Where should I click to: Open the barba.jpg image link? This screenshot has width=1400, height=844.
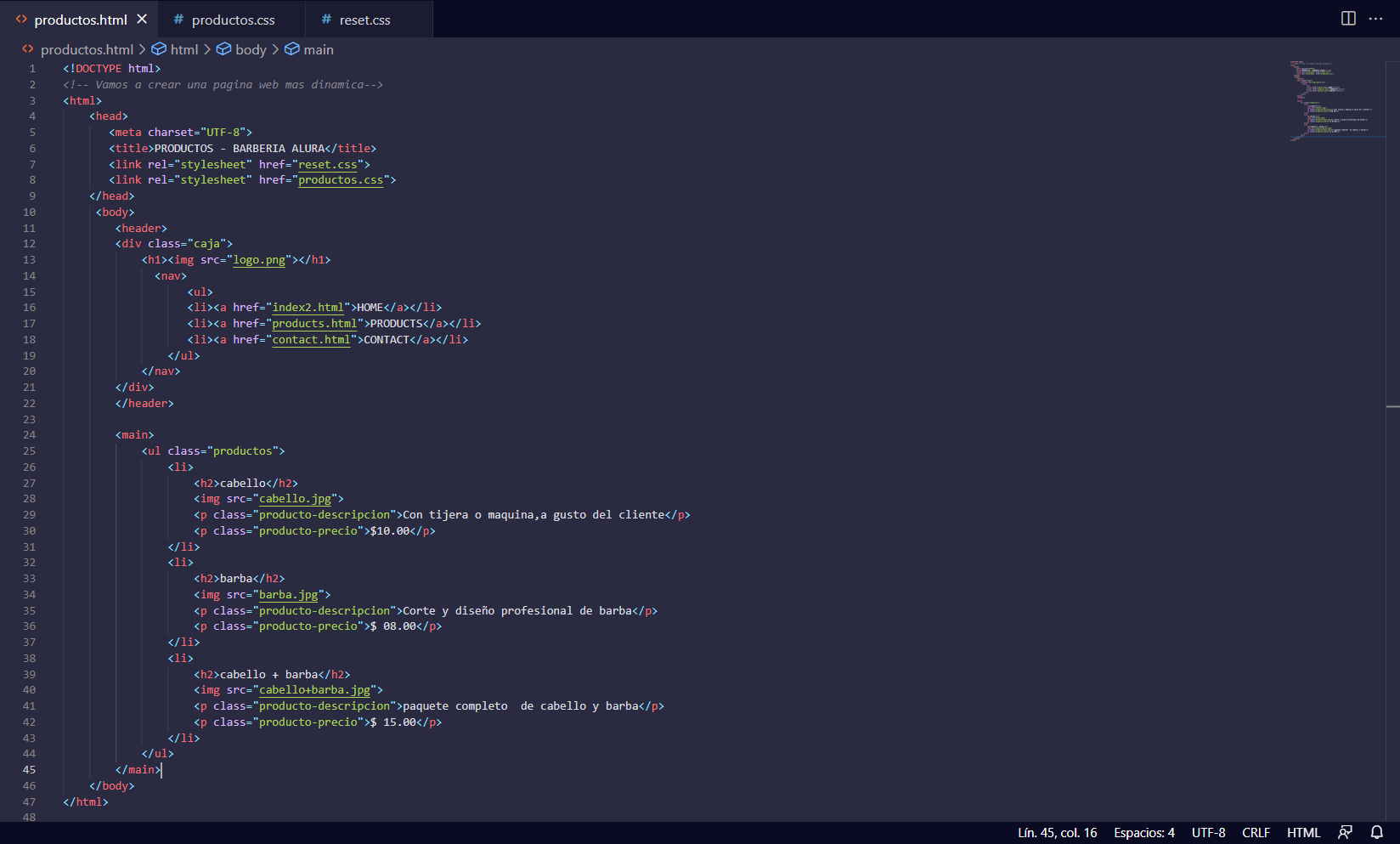point(288,595)
